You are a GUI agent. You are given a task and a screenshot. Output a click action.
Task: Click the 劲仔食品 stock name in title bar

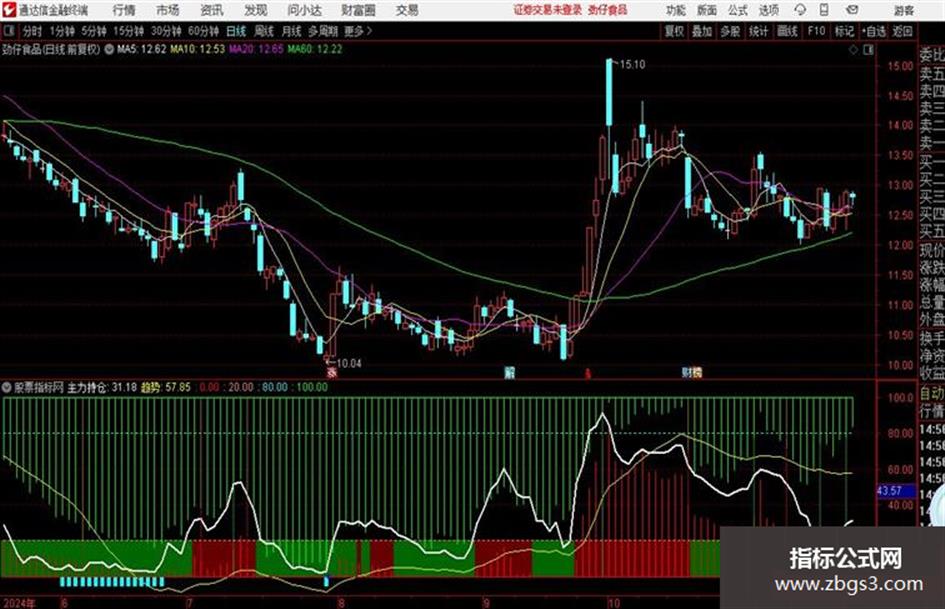608,10
